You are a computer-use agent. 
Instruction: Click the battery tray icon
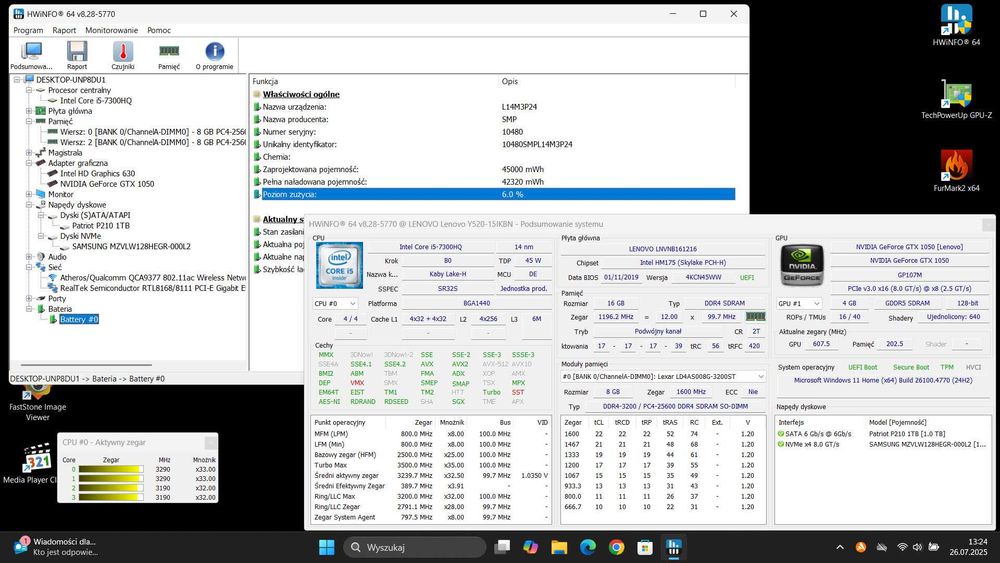click(933, 547)
